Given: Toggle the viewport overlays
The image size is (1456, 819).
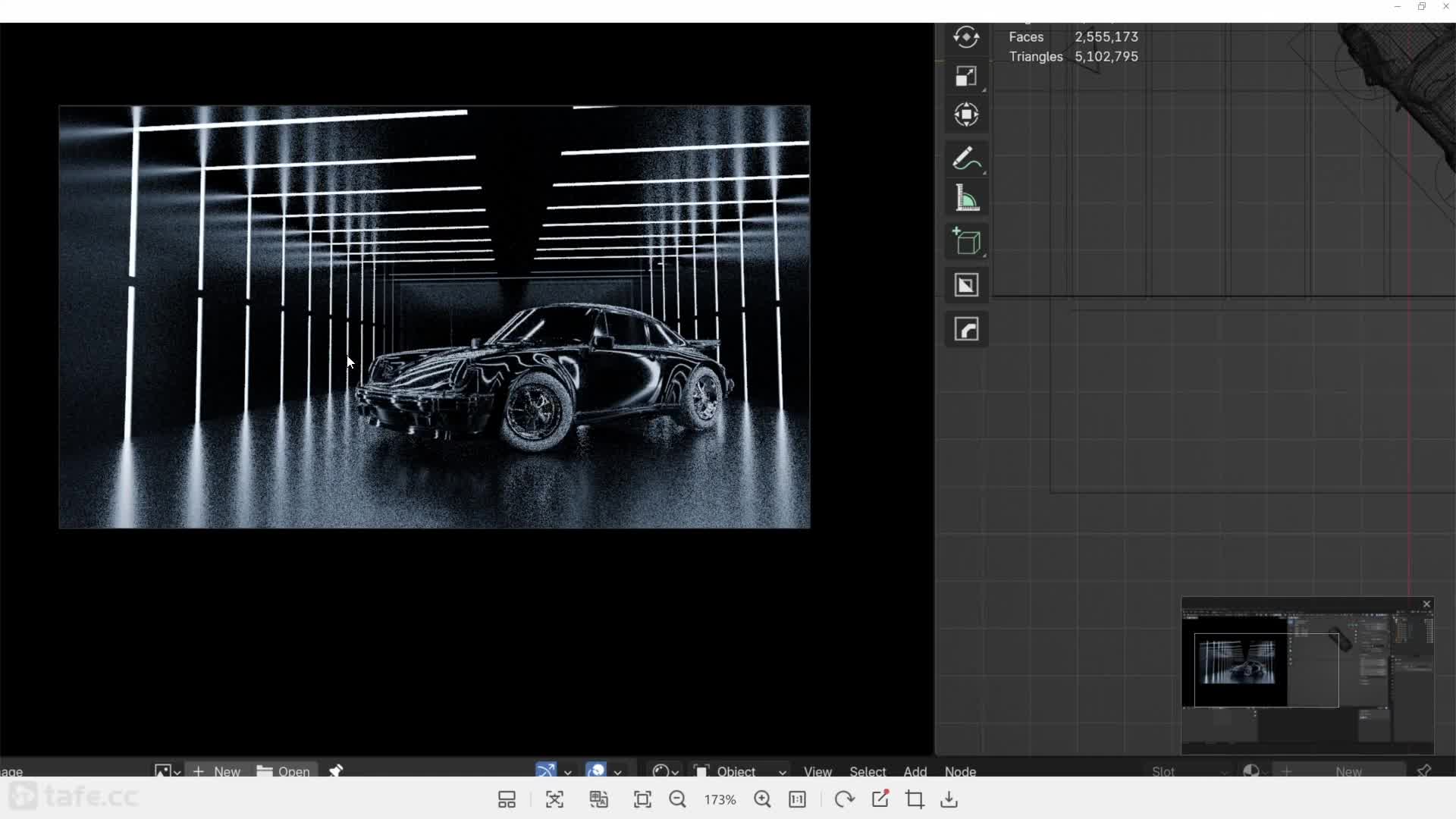Looking at the screenshot, I should click(596, 770).
